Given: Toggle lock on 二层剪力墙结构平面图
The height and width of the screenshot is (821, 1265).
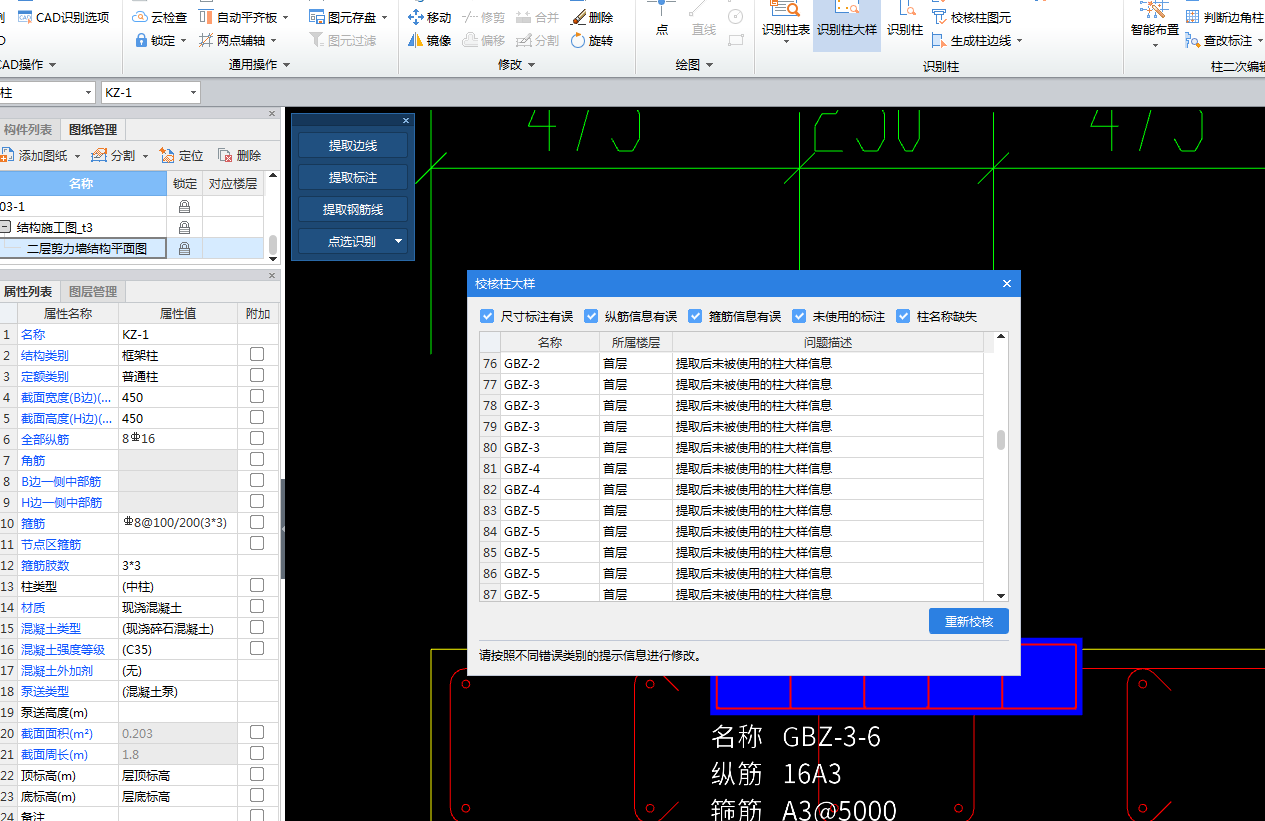Looking at the screenshot, I should click(x=184, y=248).
